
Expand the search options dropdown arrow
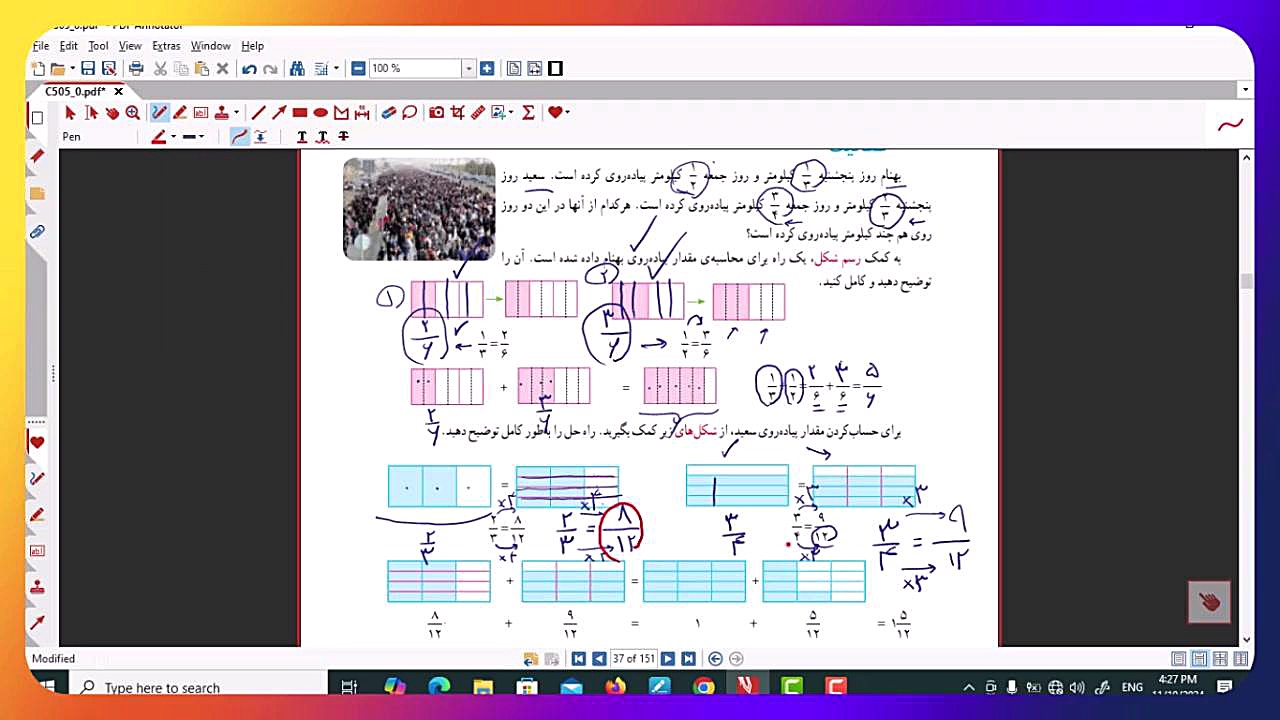click(x=336, y=69)
